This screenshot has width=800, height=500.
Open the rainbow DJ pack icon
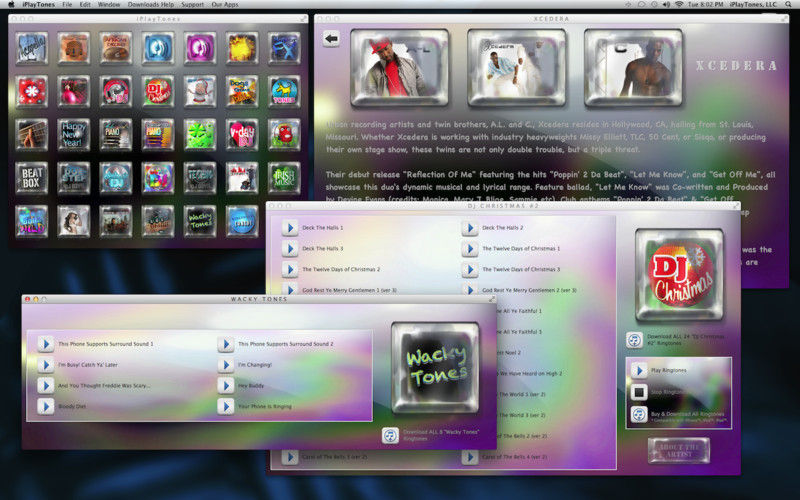[x=158, y=178]
